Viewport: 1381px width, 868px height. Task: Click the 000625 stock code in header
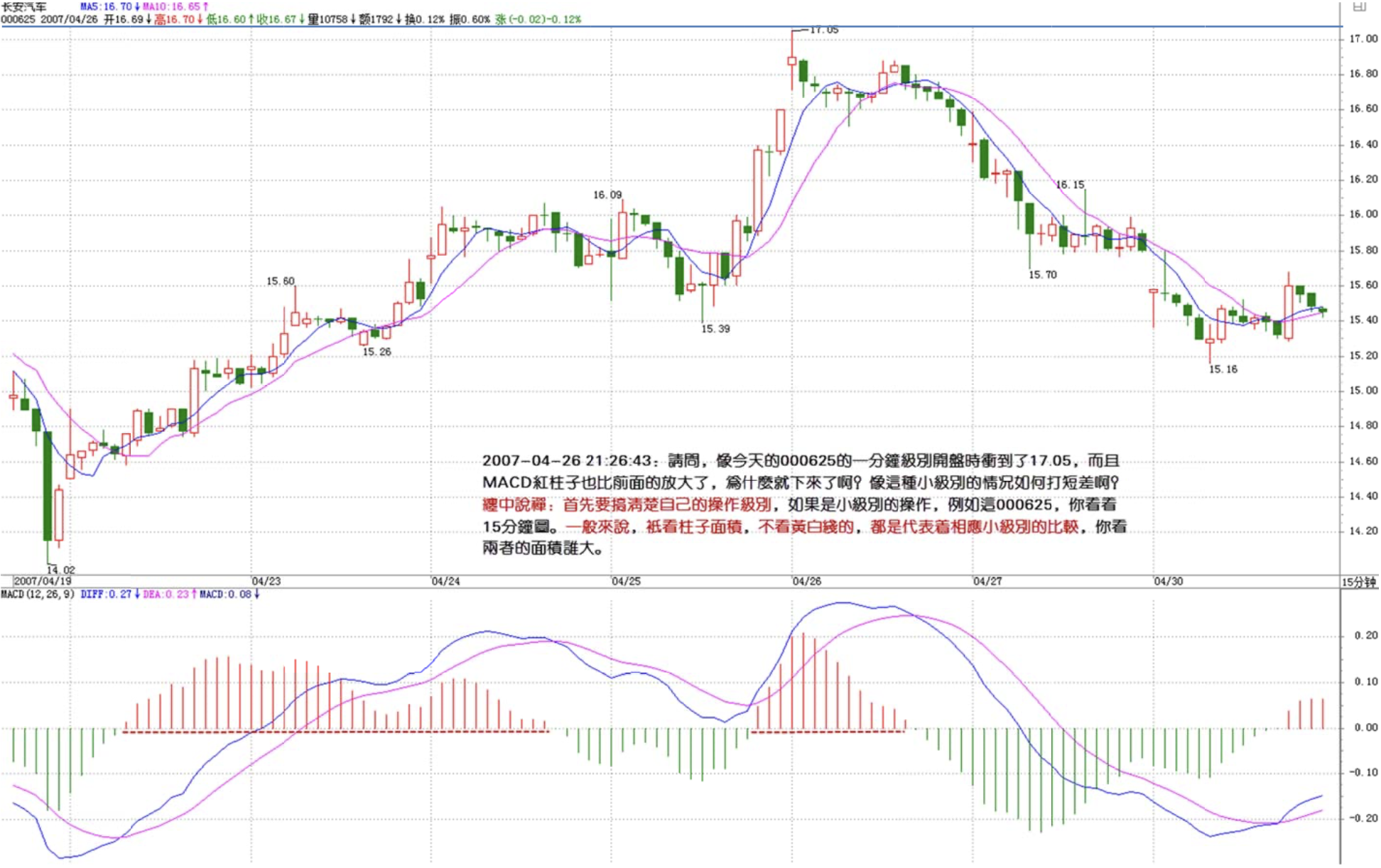(18, 19)
